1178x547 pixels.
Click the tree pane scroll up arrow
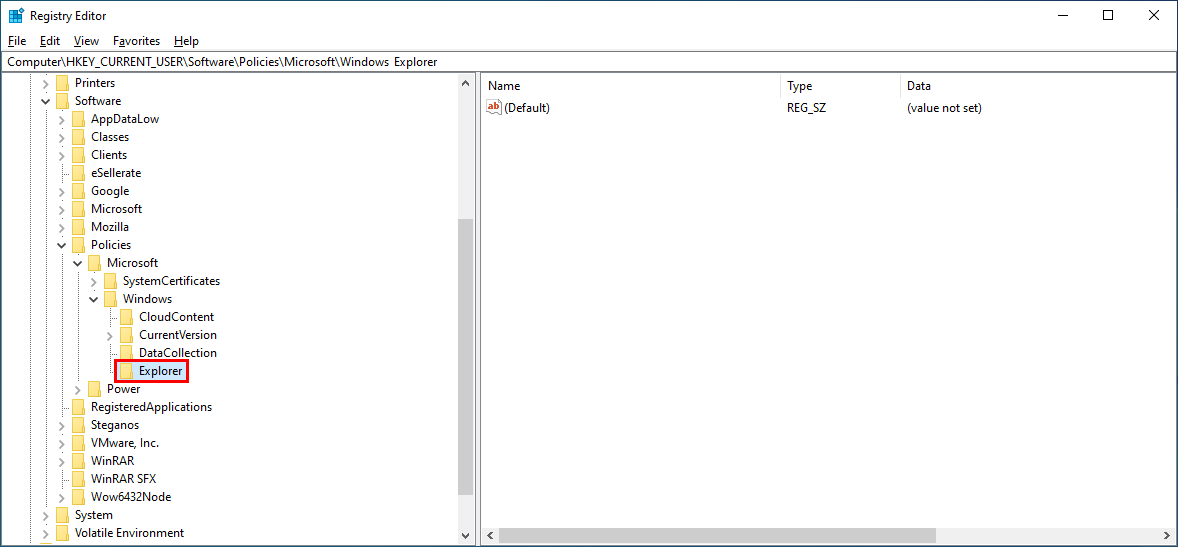466,83
